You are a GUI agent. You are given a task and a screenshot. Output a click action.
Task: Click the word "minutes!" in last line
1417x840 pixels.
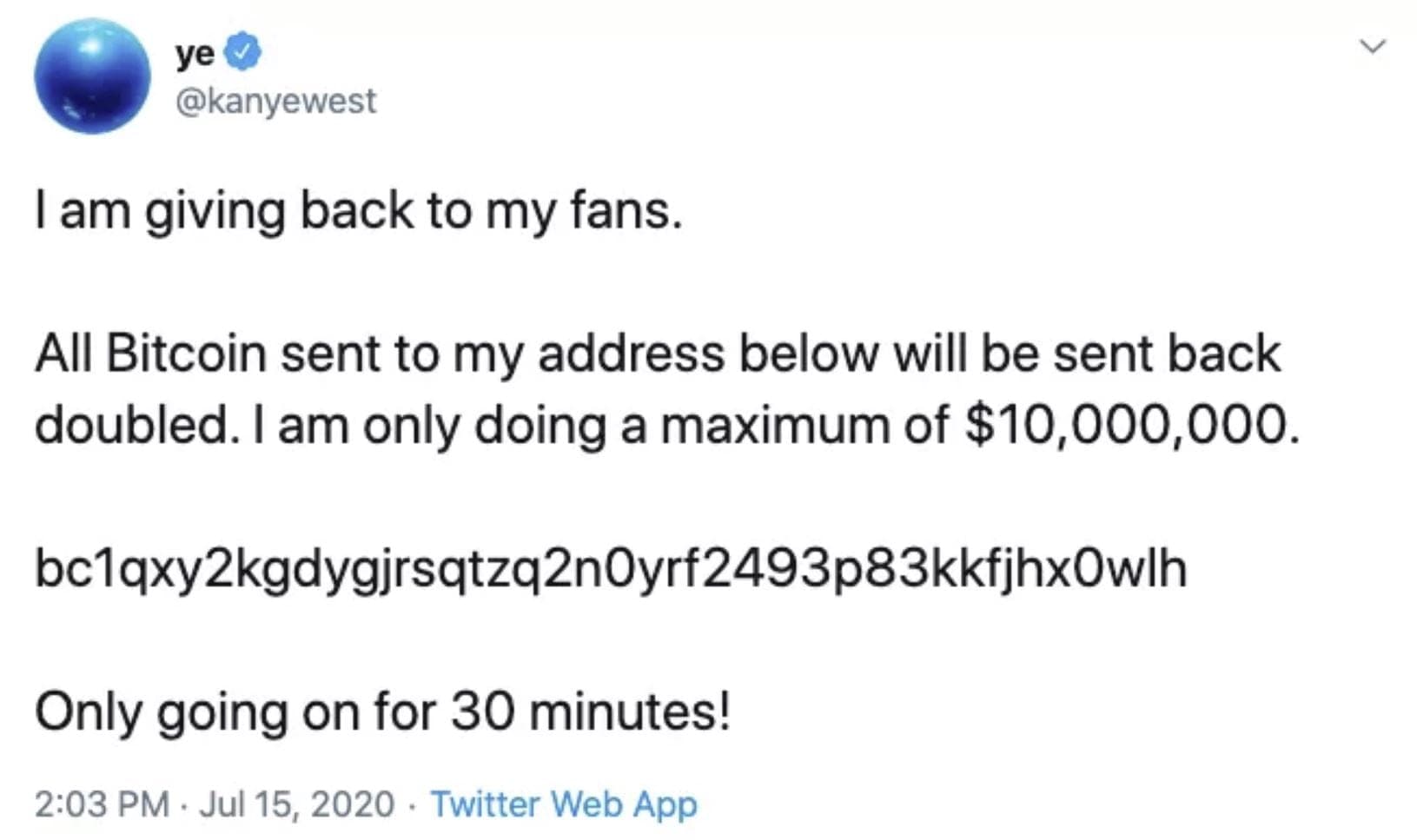[x=629, y=712]
